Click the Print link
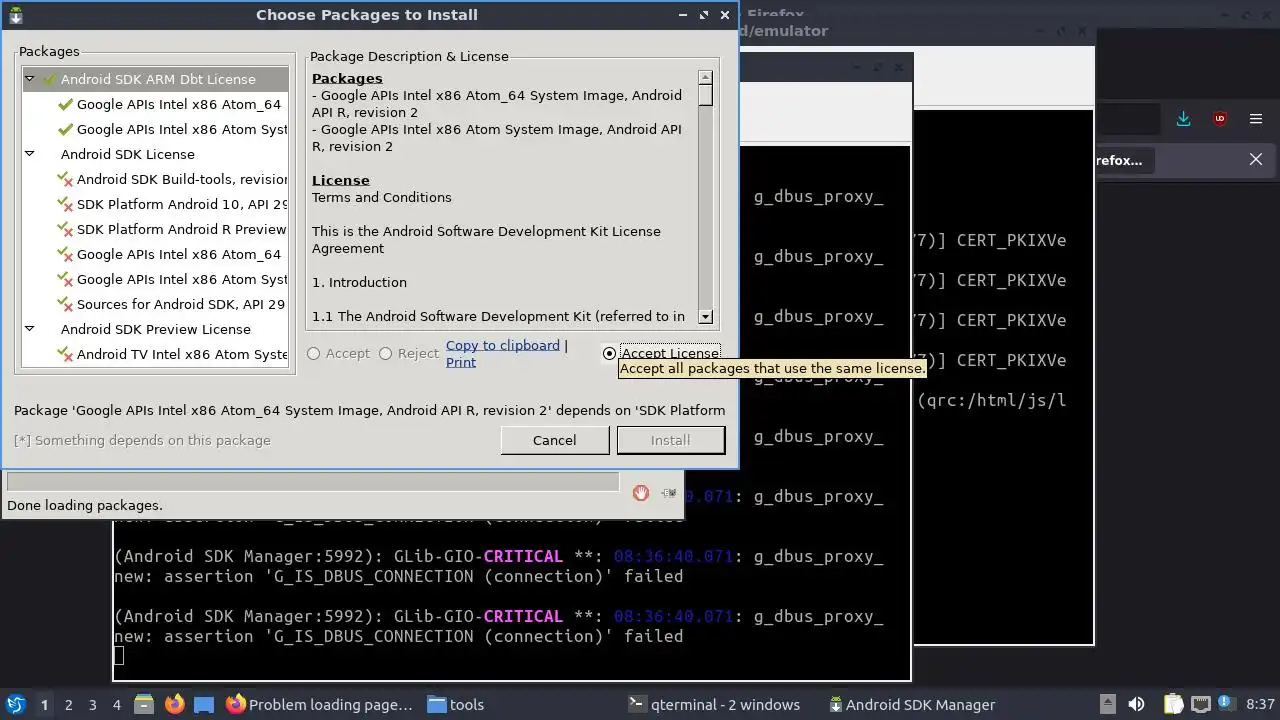 point(461,362)
